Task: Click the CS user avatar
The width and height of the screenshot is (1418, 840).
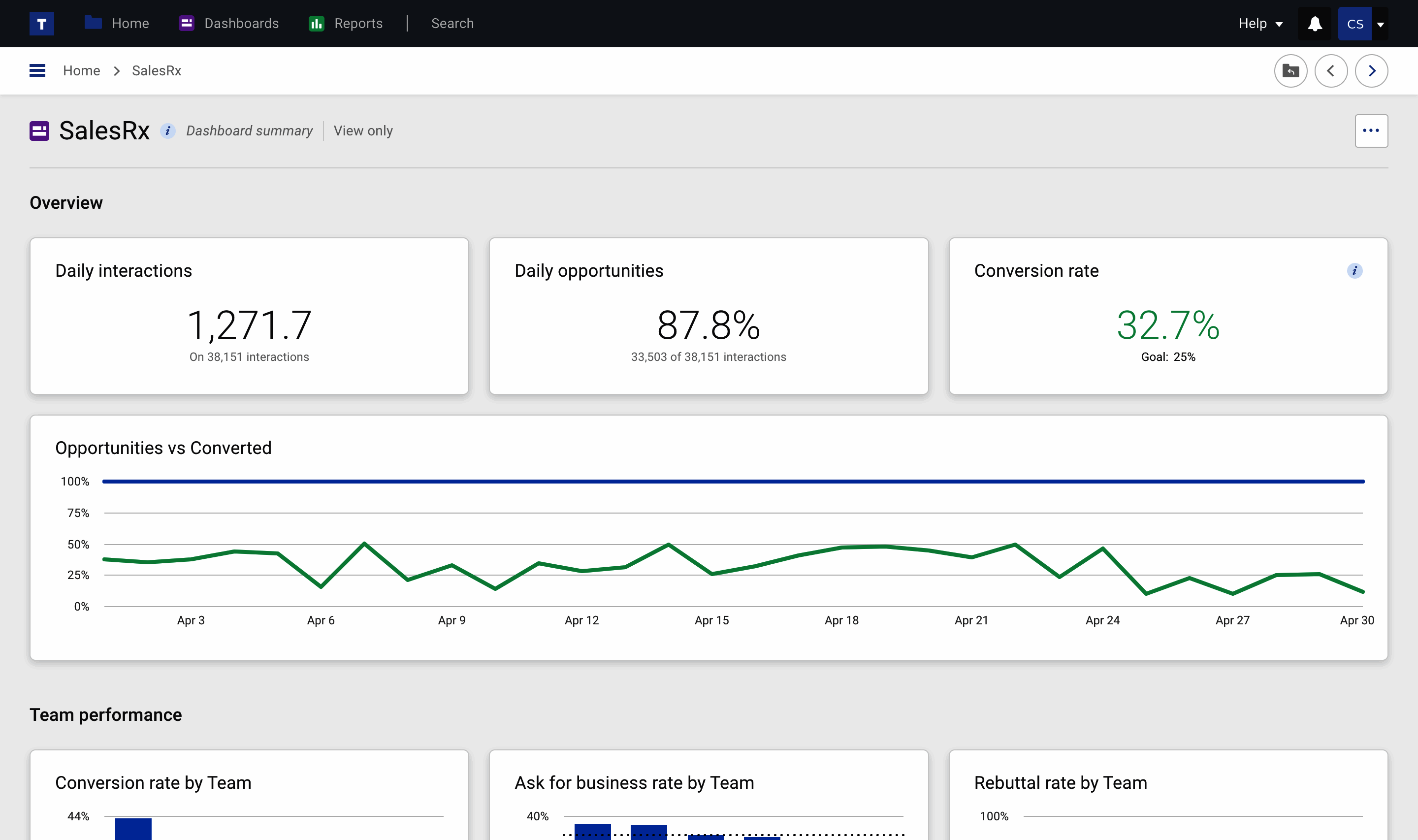Action: [x=1354, y=24]
